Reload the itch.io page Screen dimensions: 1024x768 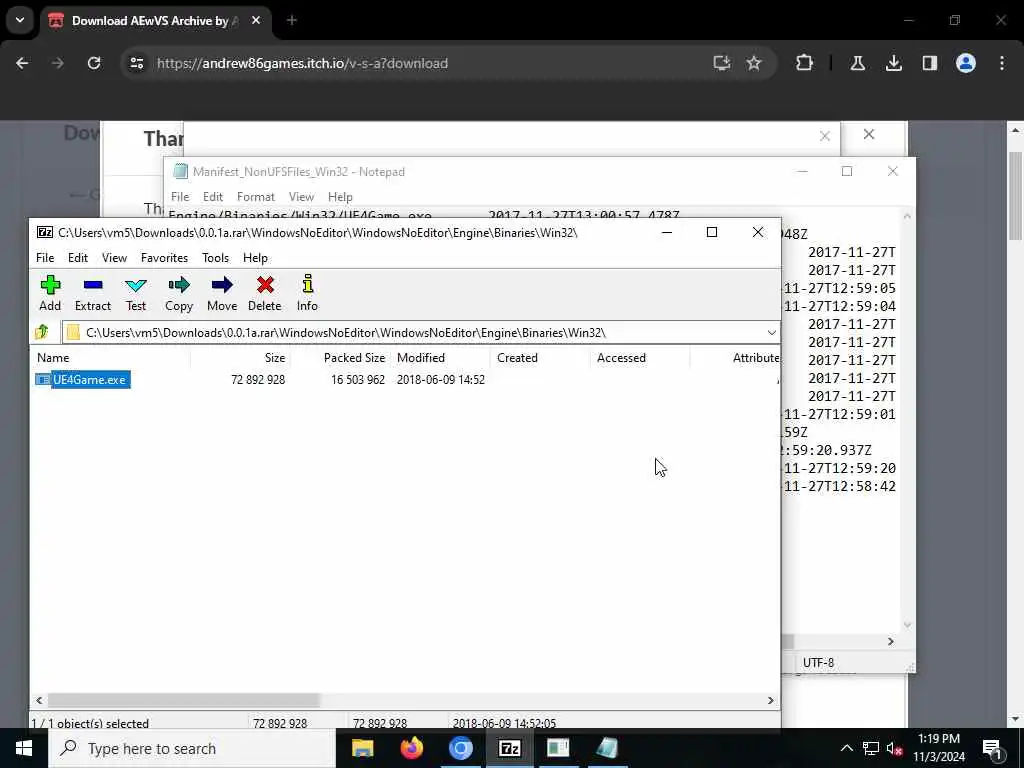click(x=94, y=63)
